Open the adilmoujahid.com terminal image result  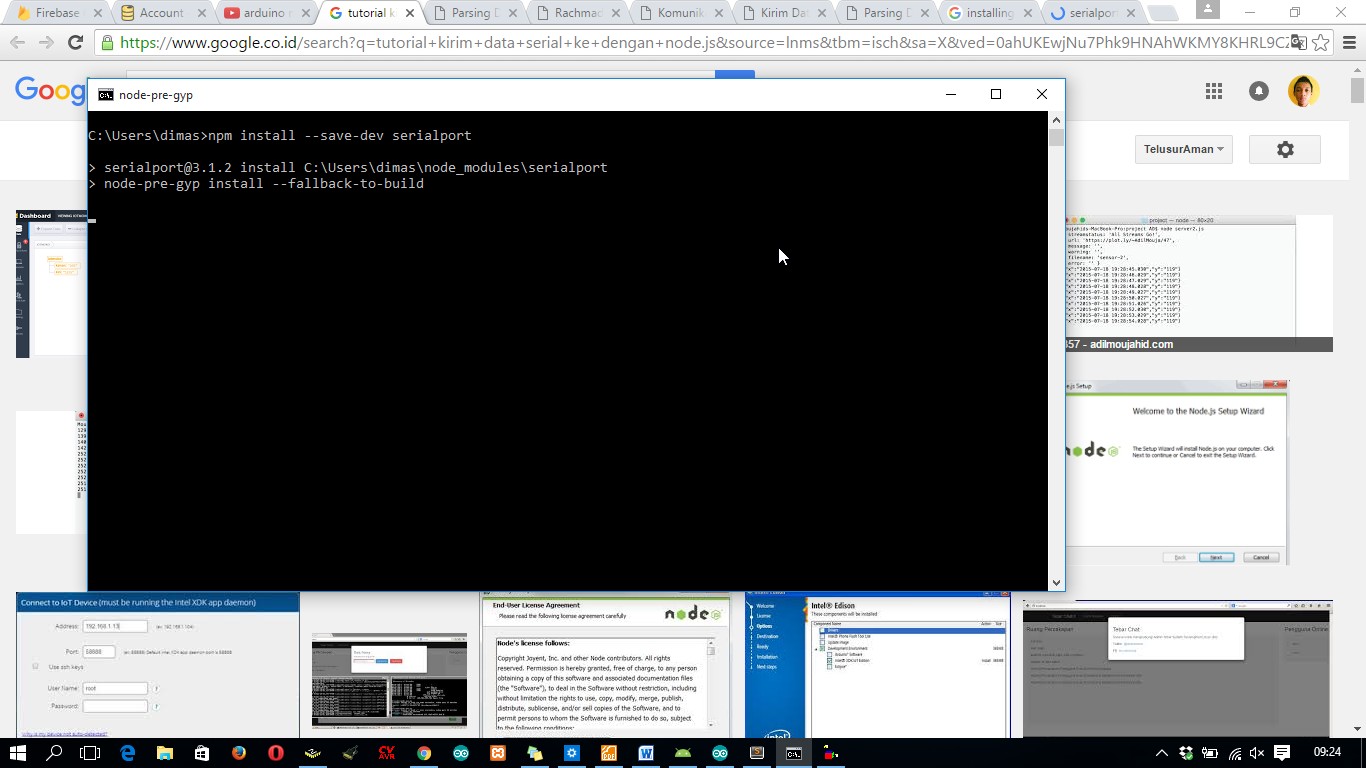[1199, 283]
